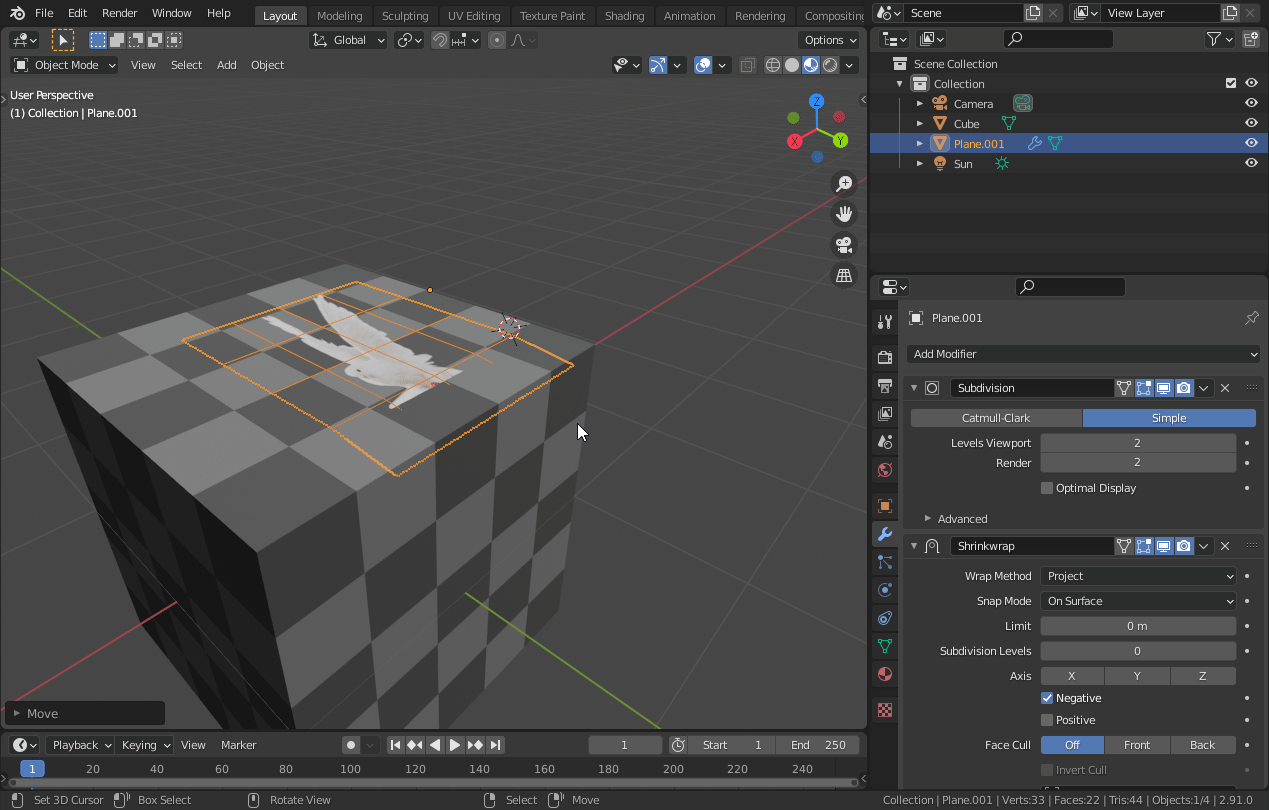Click the pan hand viewport gizmo
Screen dimensions: 1269x810
pos(844,214)
